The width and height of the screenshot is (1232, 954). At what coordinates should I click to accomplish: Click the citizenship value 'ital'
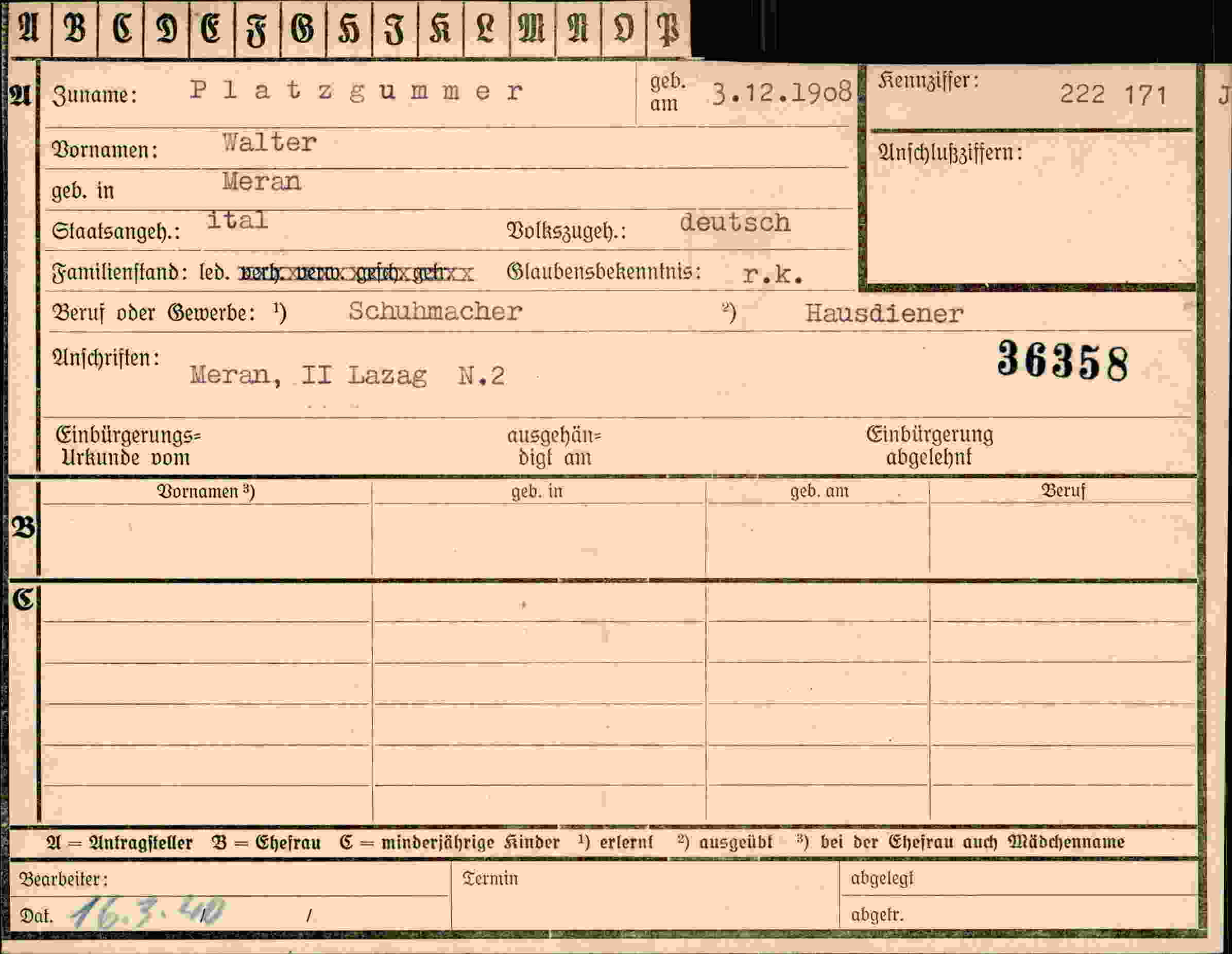(x=237, y=220)
